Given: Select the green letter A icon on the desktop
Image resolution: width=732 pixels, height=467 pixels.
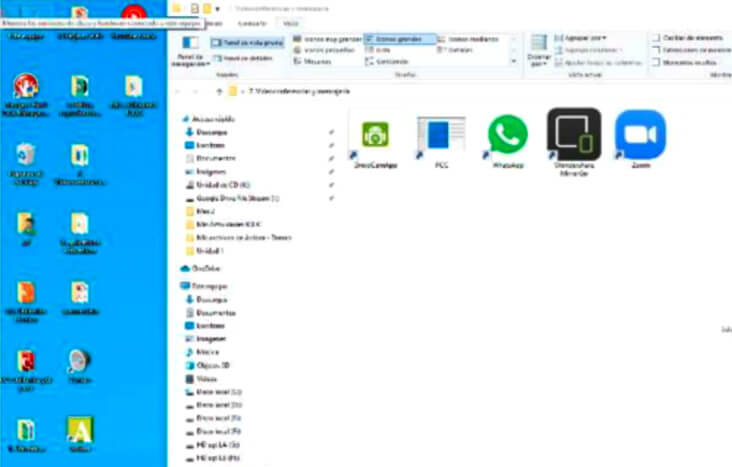Looking at the screenshot, I should coord(80,434).
